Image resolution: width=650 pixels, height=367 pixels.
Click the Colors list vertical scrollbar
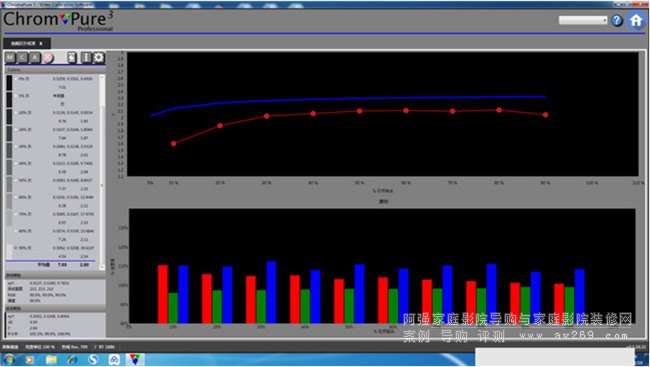102,172
